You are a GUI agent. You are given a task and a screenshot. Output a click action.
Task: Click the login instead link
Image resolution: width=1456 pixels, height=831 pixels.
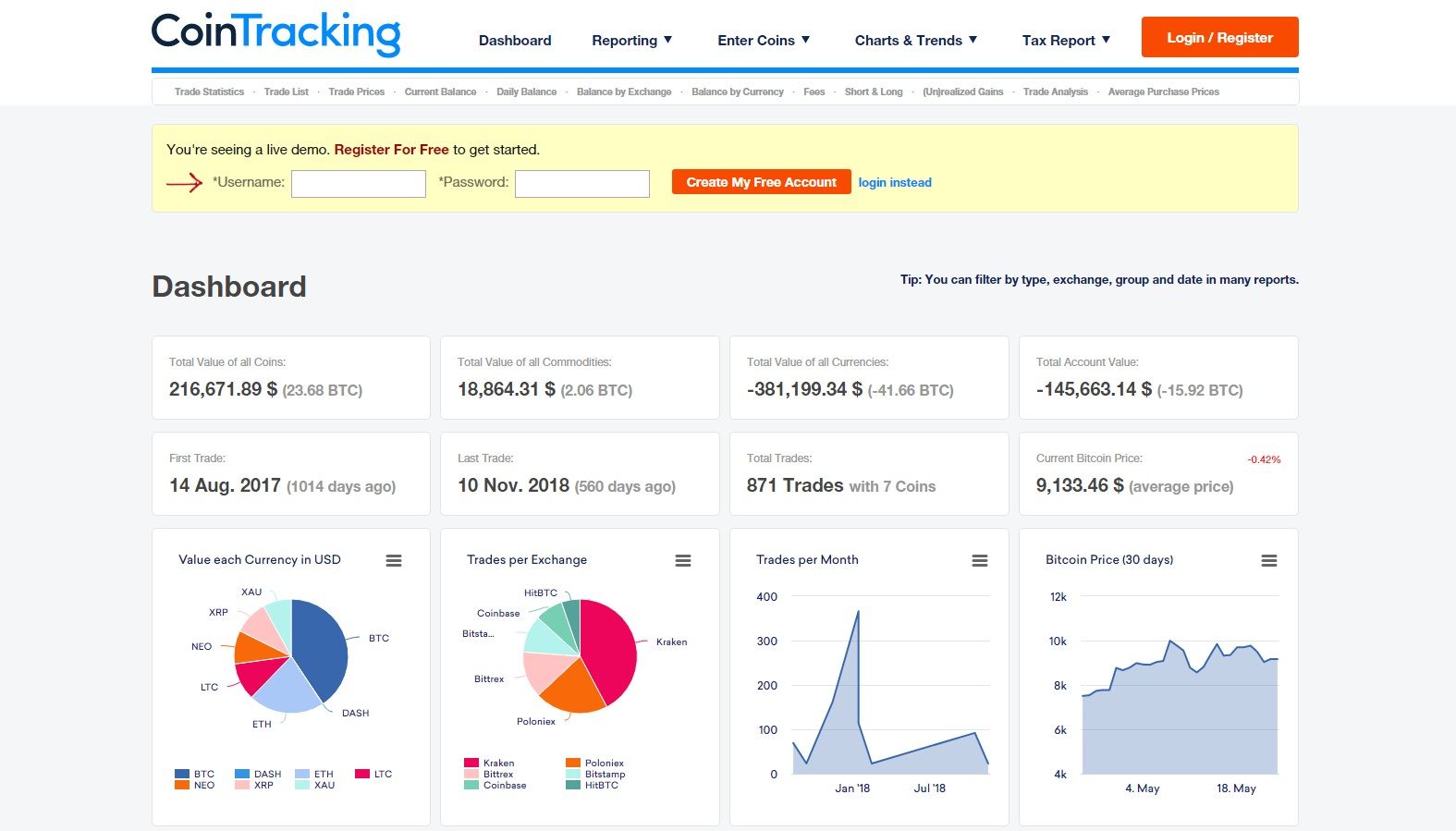(894, 183)
